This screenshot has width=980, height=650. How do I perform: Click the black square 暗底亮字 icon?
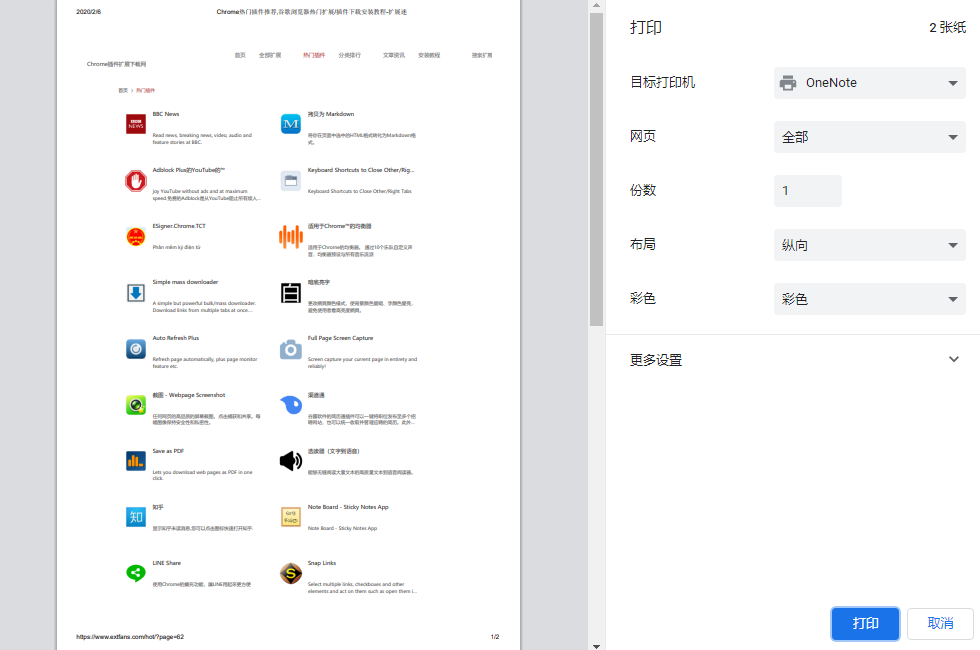point(291,292)
